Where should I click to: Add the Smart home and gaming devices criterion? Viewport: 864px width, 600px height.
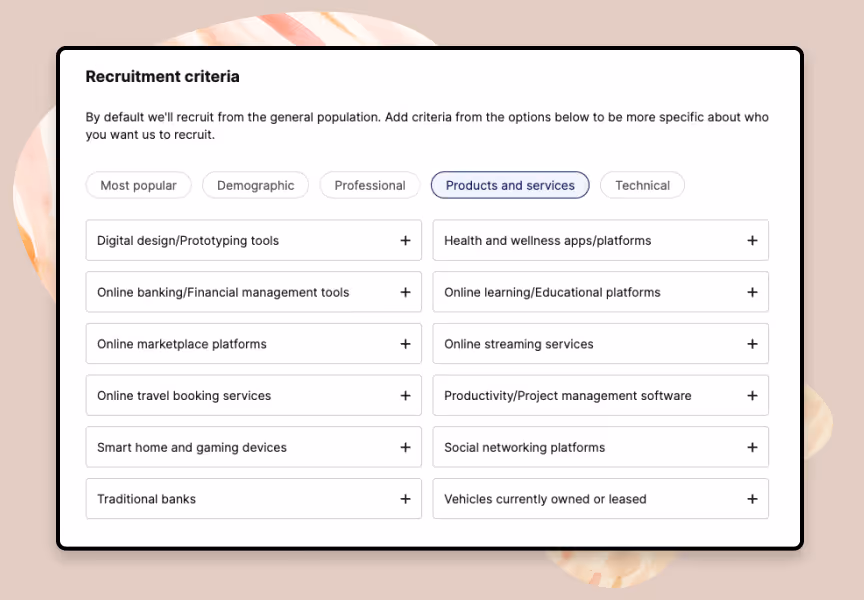pos(405,447)
